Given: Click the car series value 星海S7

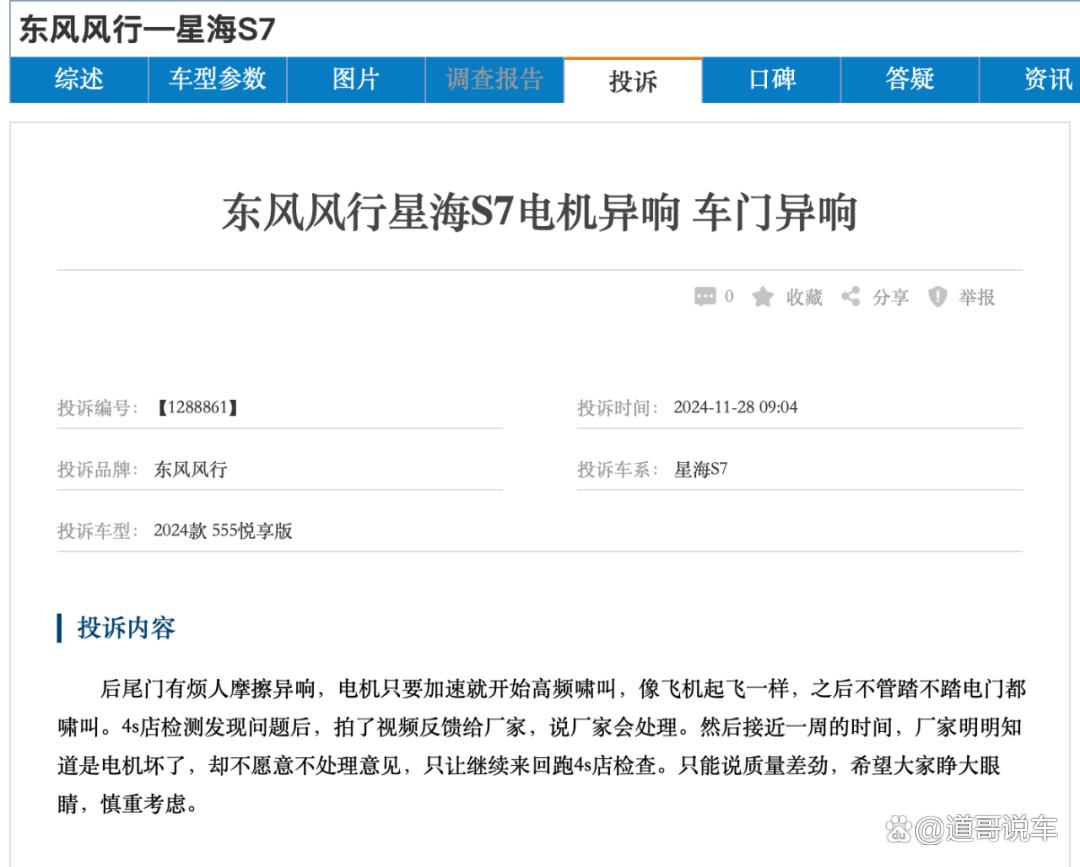Looking at the screenshot, I should (700, 470).
